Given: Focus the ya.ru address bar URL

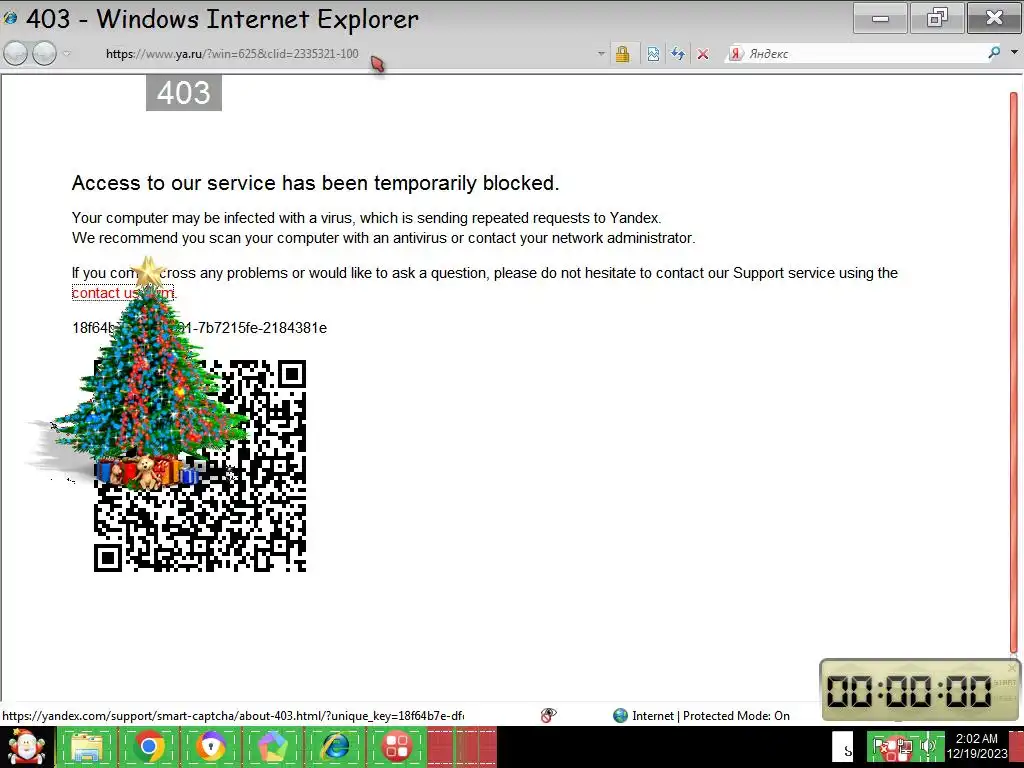Looking at the screenshot, I should [232, 54].
